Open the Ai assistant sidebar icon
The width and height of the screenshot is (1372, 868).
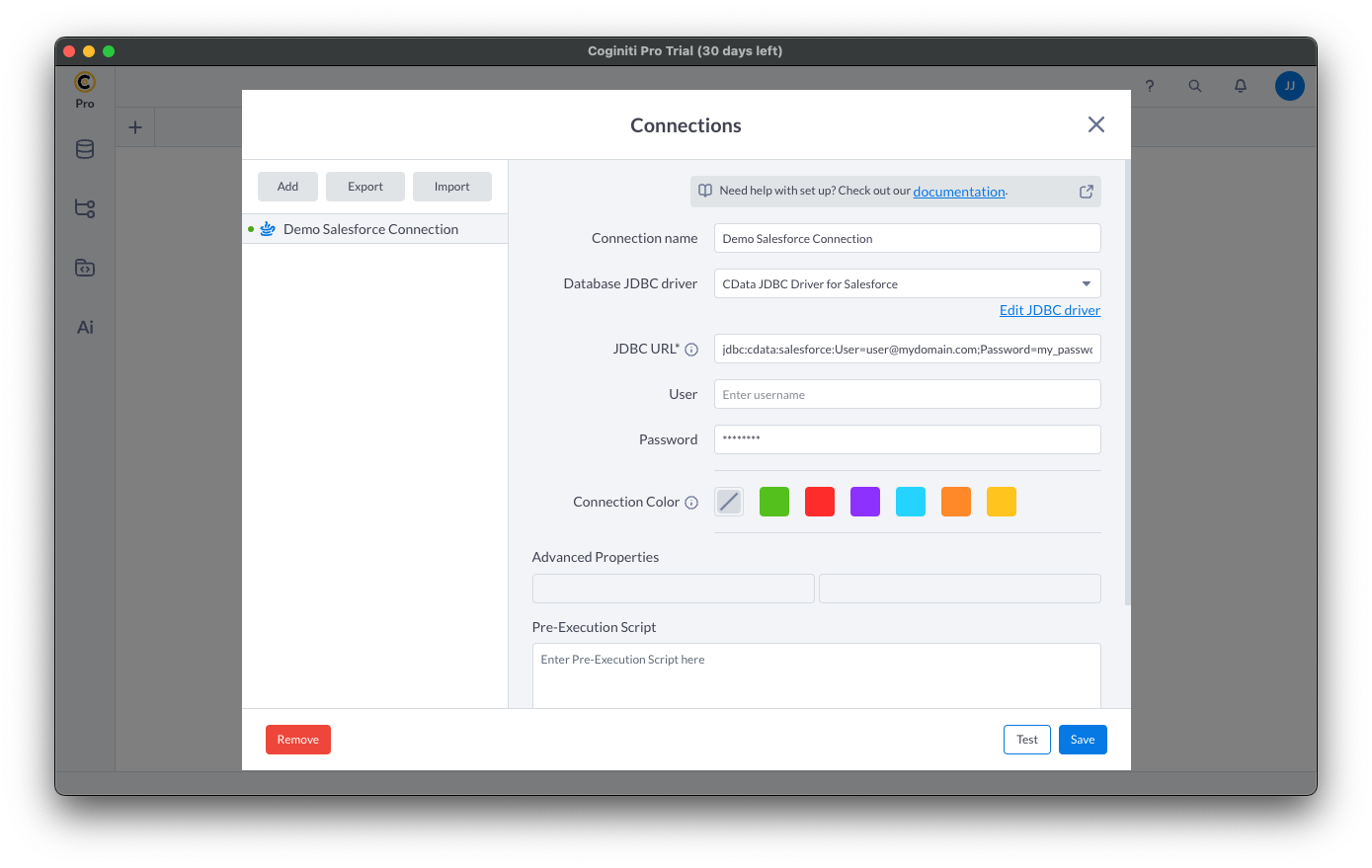85,327
